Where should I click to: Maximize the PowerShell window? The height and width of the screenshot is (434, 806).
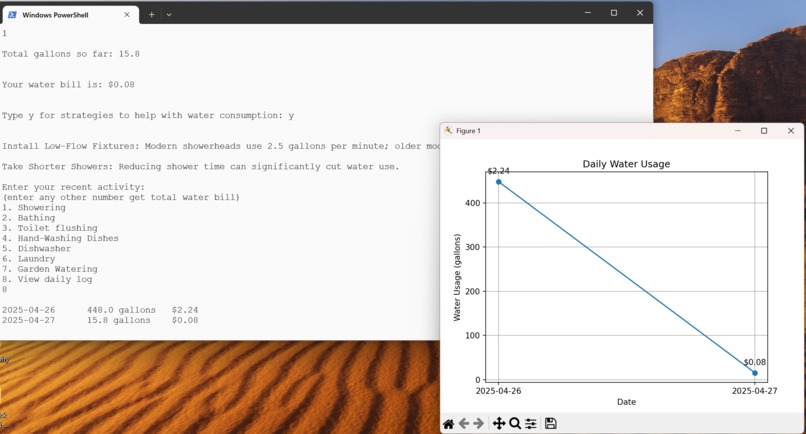click(614, 13)
